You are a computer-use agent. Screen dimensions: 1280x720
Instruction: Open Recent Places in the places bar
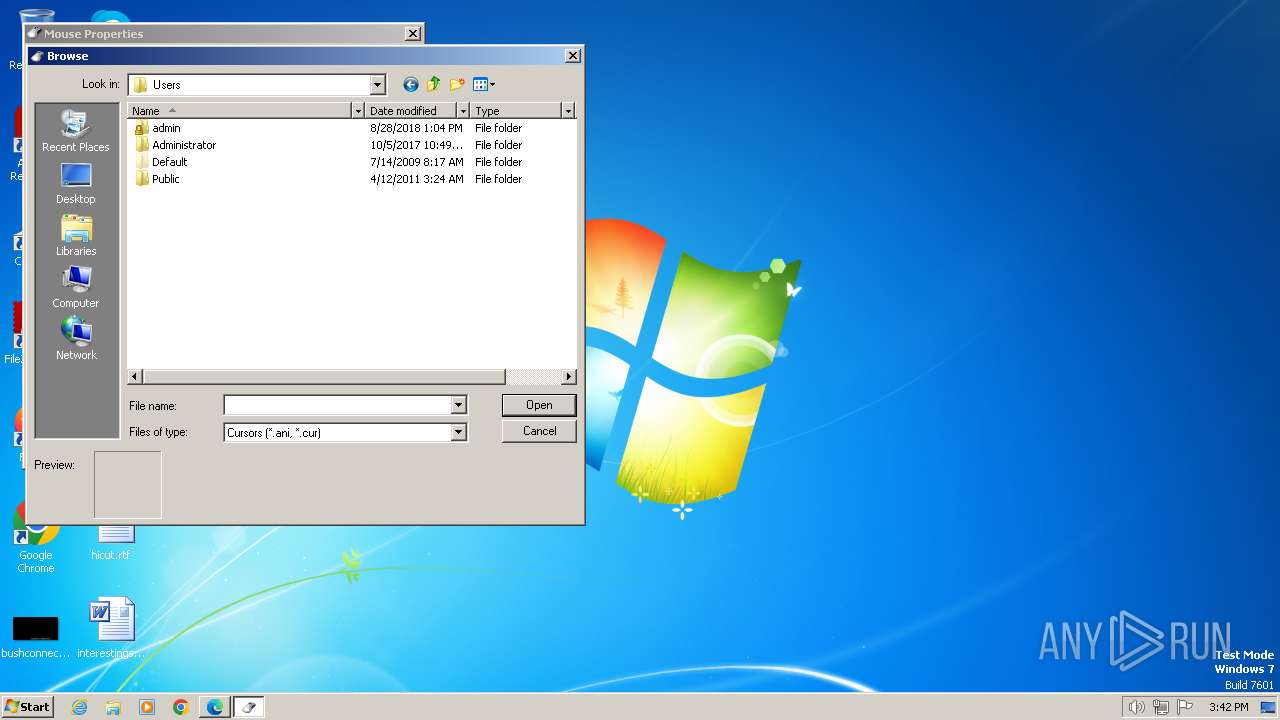pyautogui.click(x=76, y=131)
